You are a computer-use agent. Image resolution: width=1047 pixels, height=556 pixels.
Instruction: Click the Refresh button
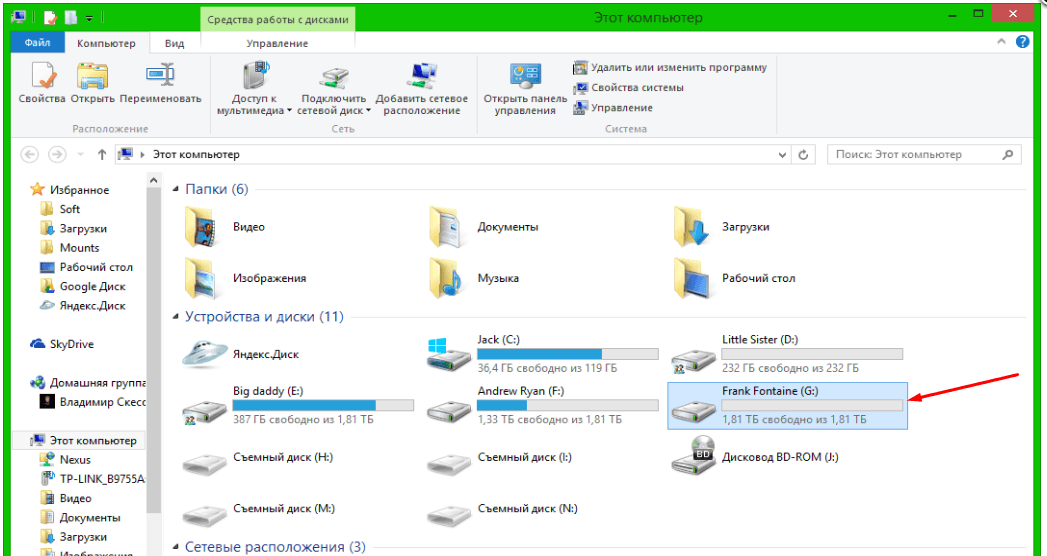click(803, 155)
